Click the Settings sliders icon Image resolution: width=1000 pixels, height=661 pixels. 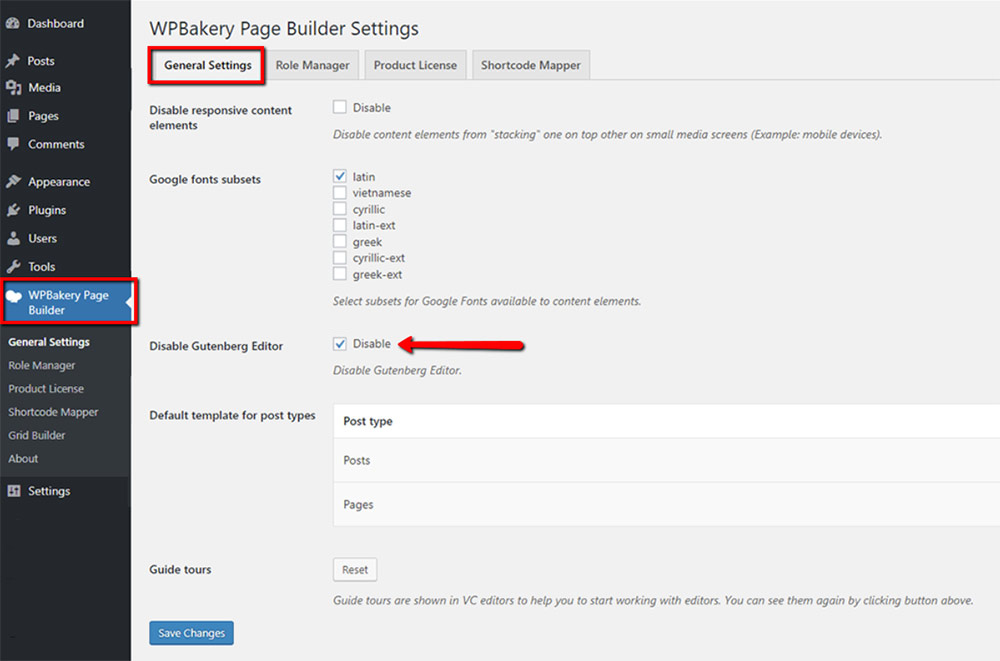coord(13,491)
